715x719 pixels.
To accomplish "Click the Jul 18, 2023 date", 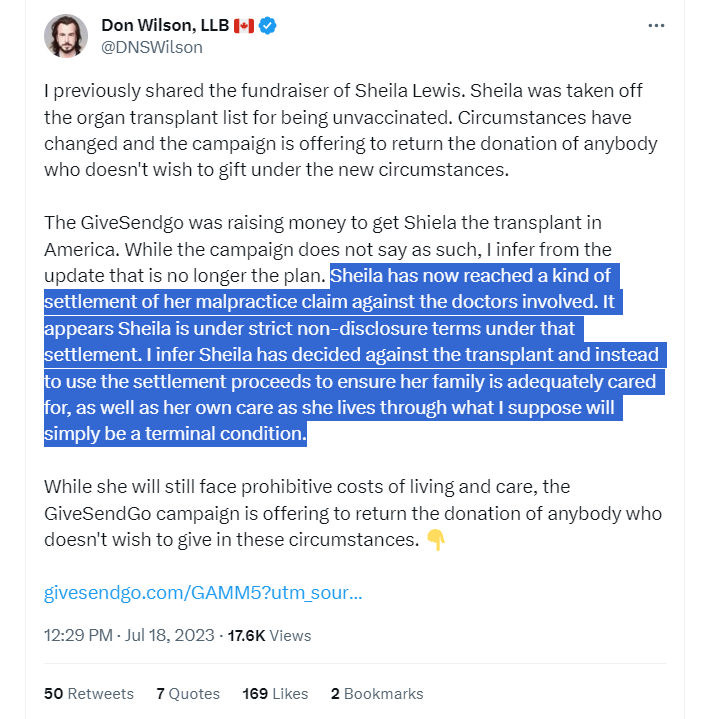I will click(x=170, y=636).
